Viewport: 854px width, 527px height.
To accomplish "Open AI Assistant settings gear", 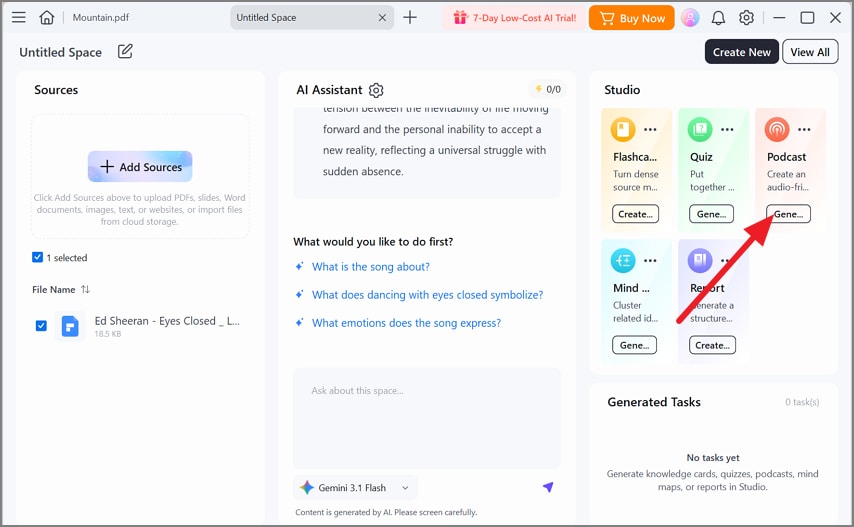I will click(376, 90).
